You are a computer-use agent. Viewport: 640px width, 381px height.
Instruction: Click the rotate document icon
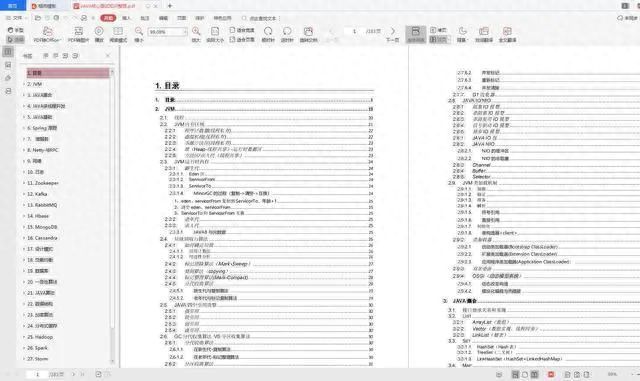[x=308, y=31]
